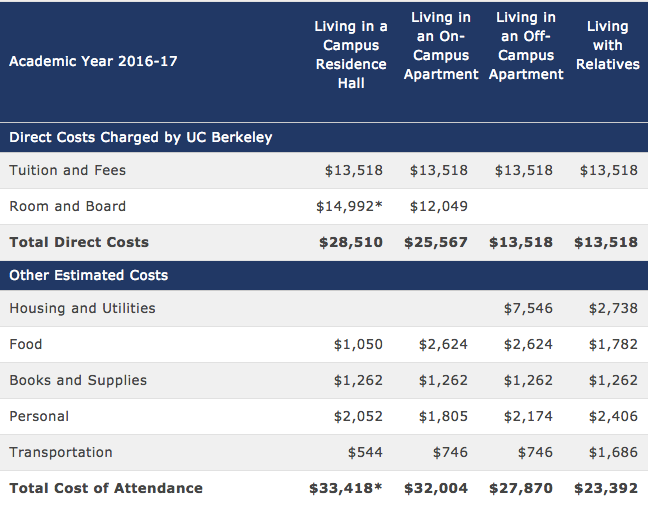
Task: Click the 'Tuition and Fees' row label
Action: click(x=67, y=170)
